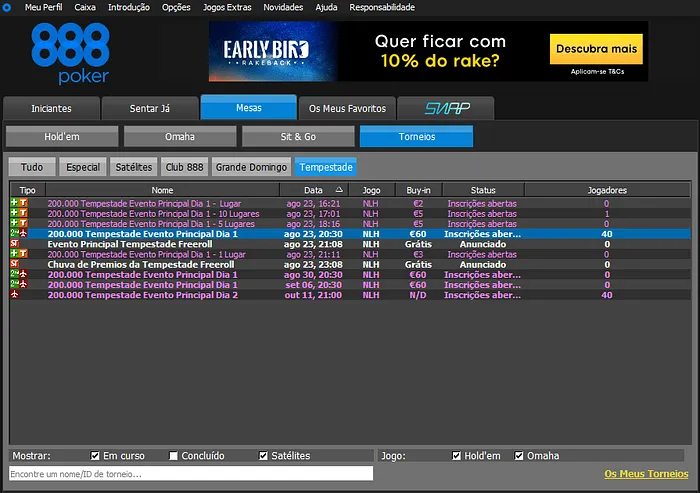The height and width of the screenshot is (493, 700).
Task: Open the Caixa menu
Action: point(85,7)
